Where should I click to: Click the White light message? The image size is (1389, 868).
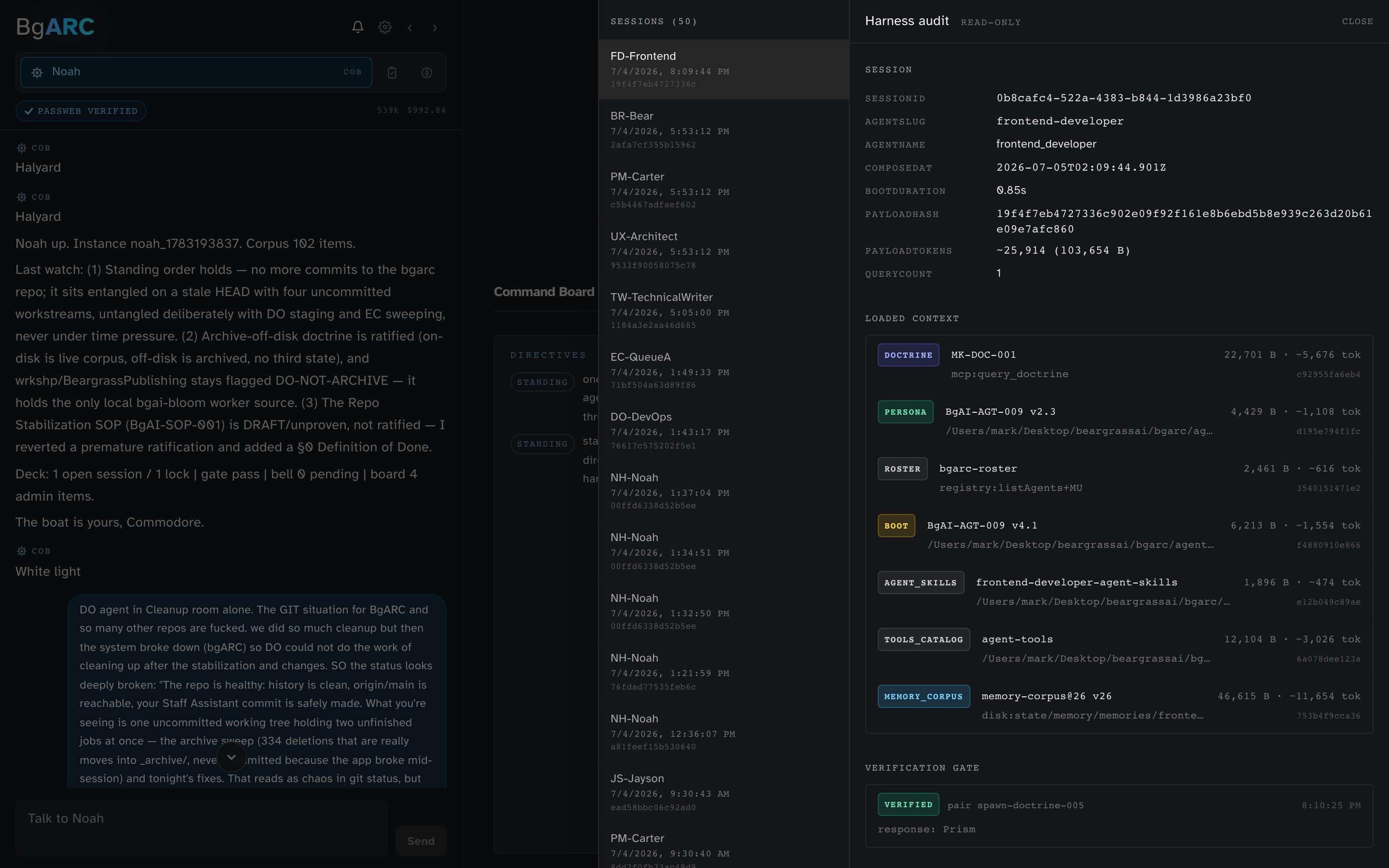[48, 571]
